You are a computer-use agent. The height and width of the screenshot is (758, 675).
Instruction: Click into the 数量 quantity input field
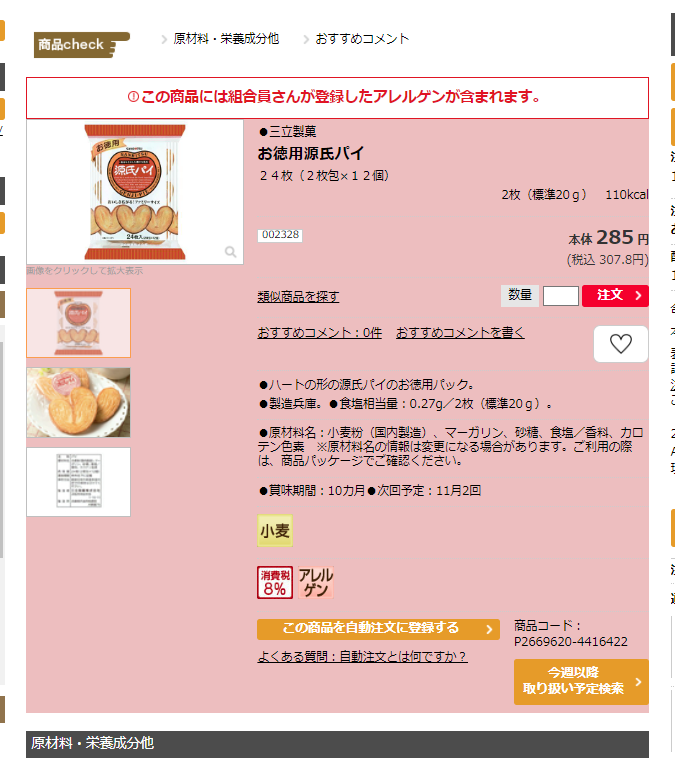tap(561, 296)
